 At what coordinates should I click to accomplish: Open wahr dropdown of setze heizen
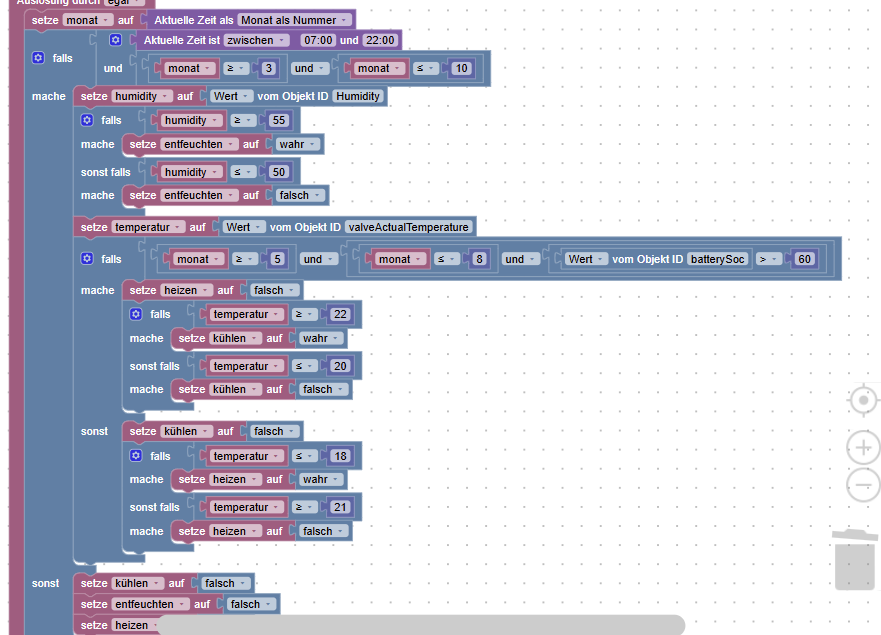[322, 479]
